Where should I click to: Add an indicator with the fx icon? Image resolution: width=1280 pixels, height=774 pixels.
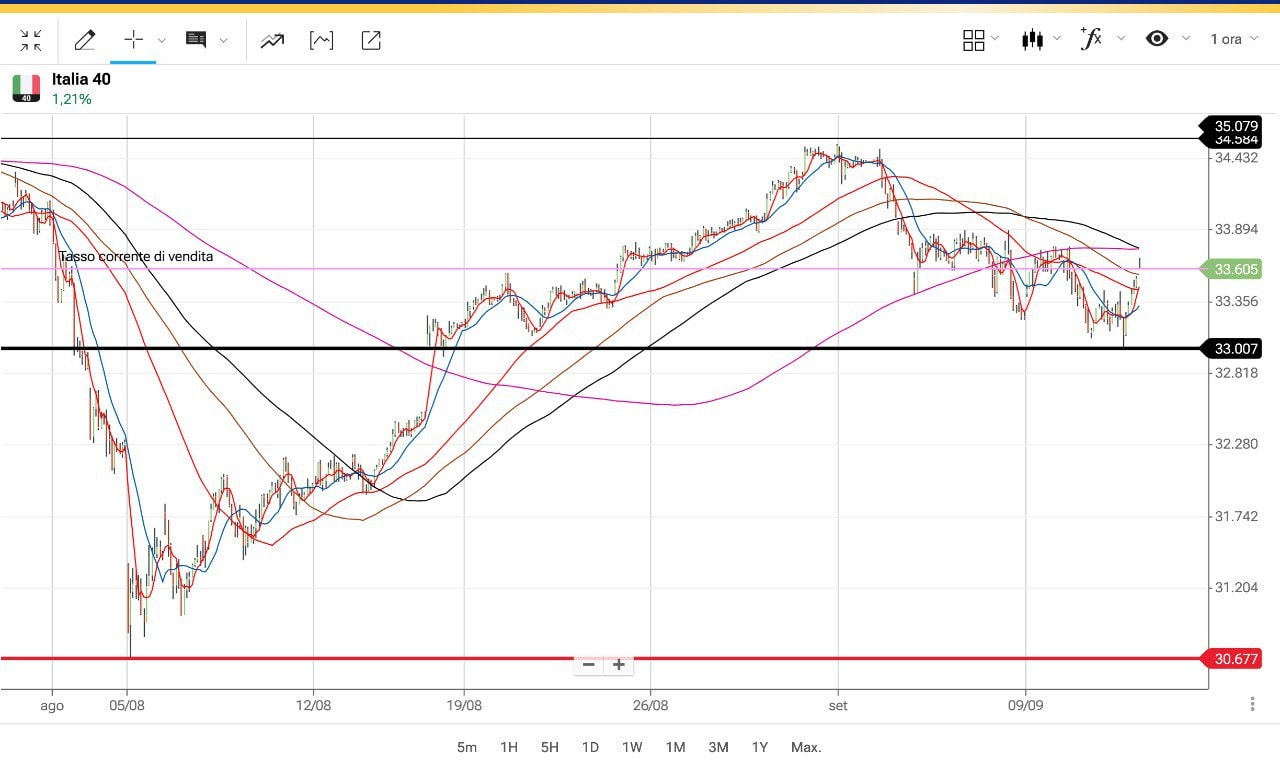pos(1091,39)
